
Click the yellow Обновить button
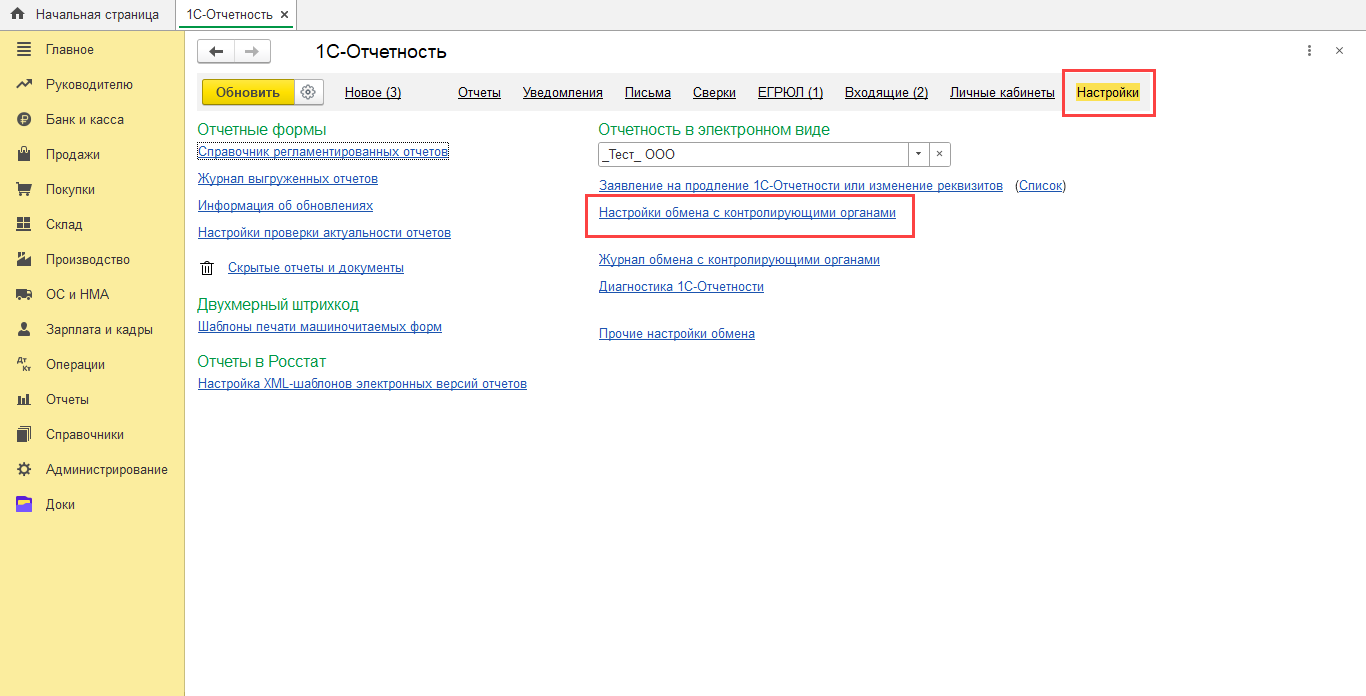pos(248,92)
